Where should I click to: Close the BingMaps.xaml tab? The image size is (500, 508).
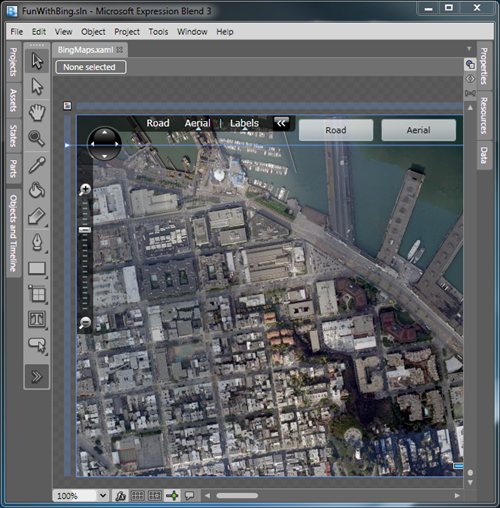coord(120,50)
